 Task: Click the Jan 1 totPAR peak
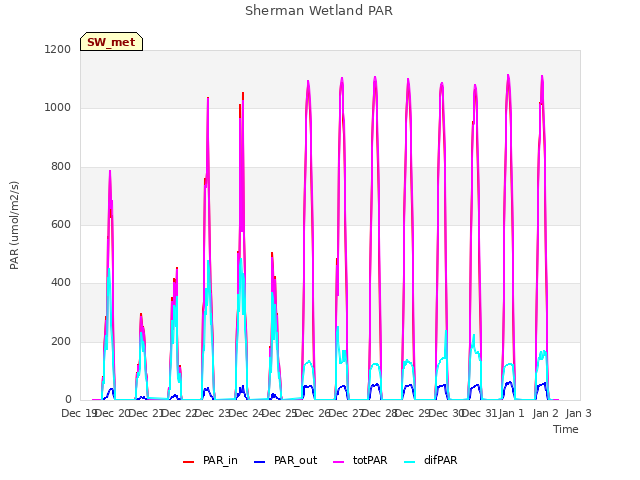(508, 76)
